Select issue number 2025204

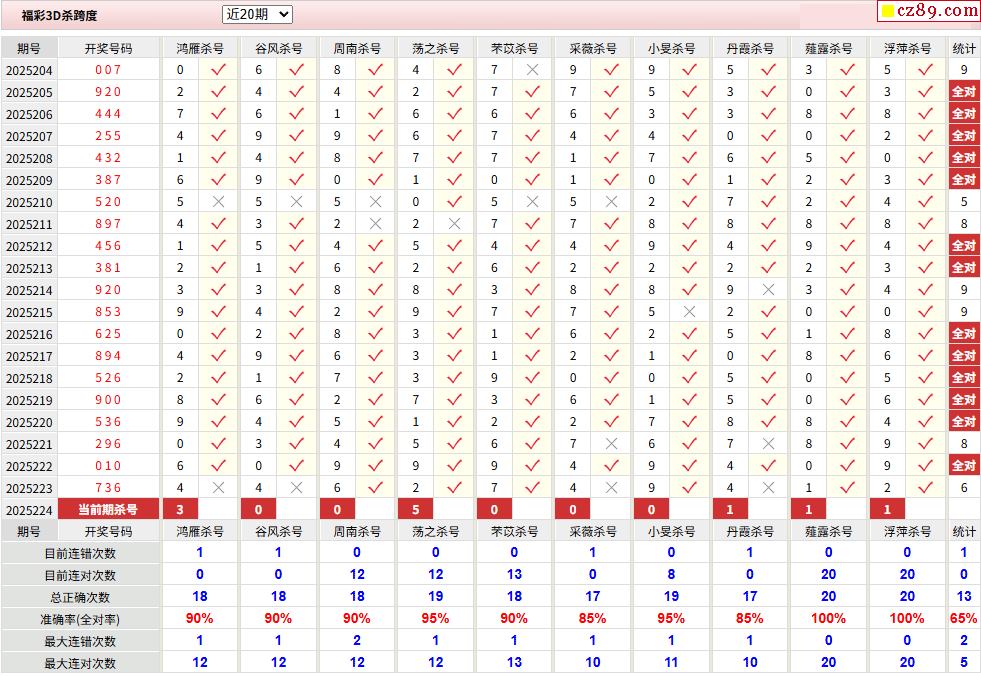(29, 71)
